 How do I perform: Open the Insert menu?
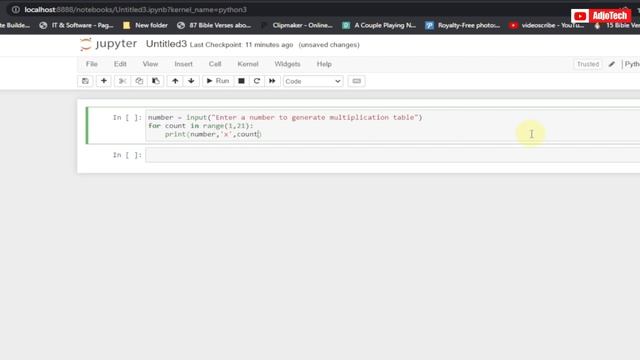click(183, 64)
